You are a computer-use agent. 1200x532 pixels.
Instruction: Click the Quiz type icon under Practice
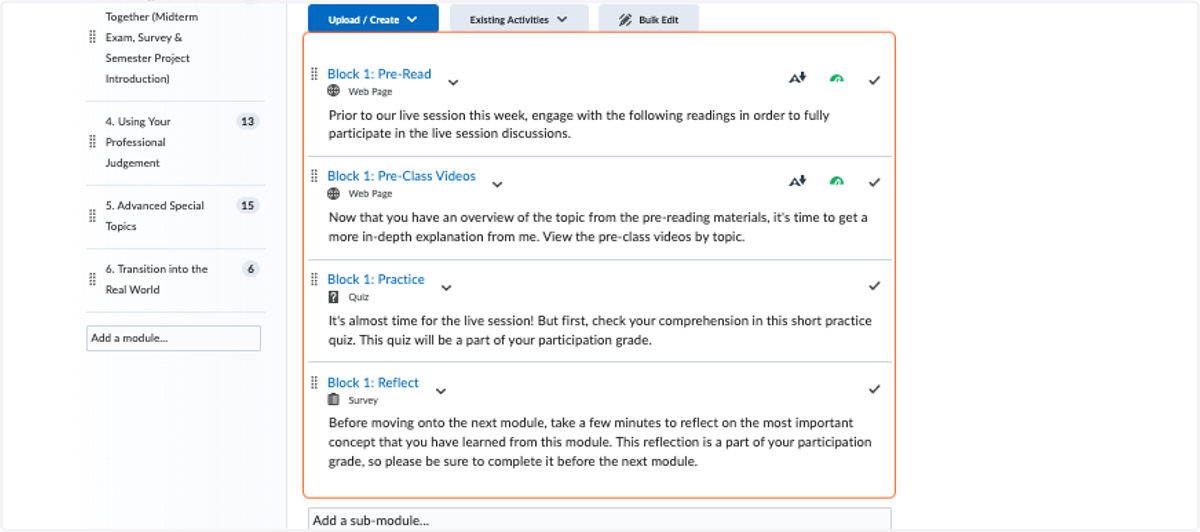(334, 297)
